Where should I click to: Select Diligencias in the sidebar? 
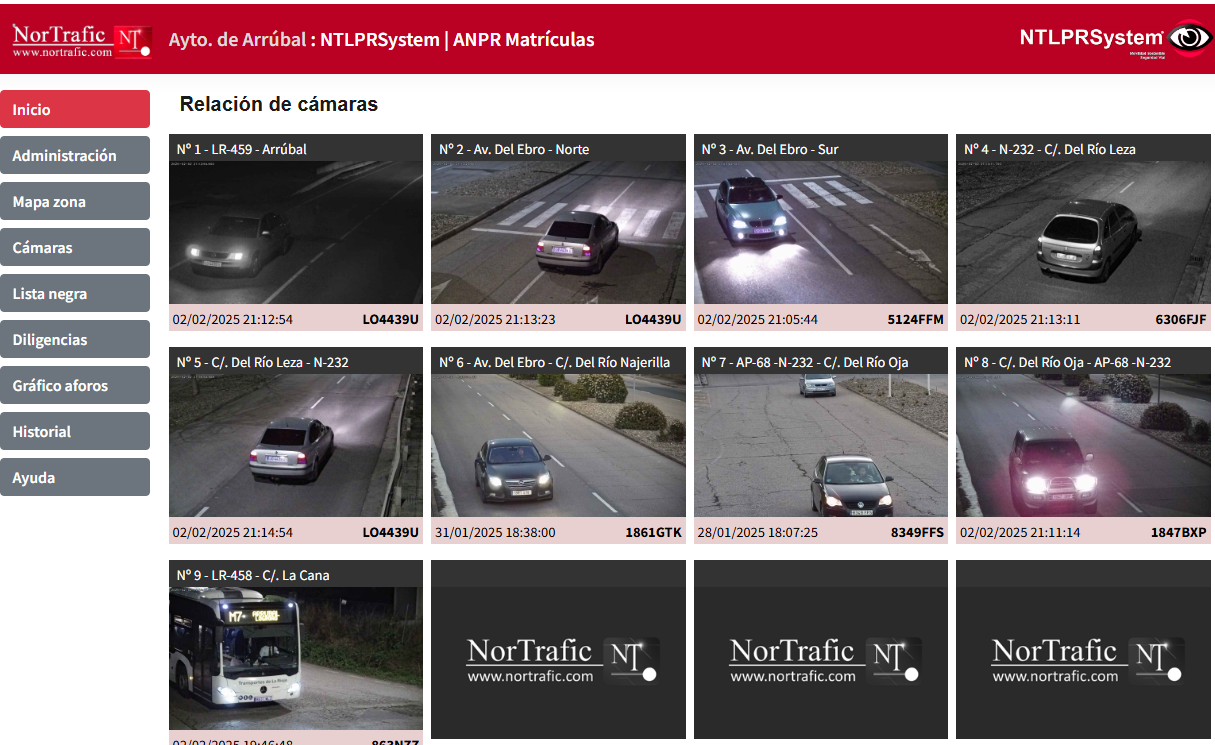click(x=75, y=339)
